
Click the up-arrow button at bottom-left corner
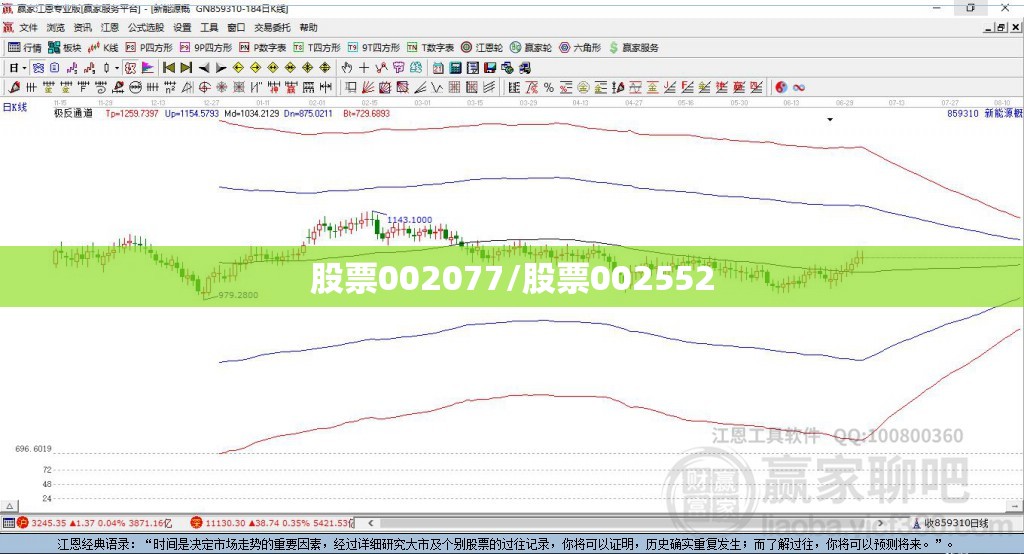[10, 506]
